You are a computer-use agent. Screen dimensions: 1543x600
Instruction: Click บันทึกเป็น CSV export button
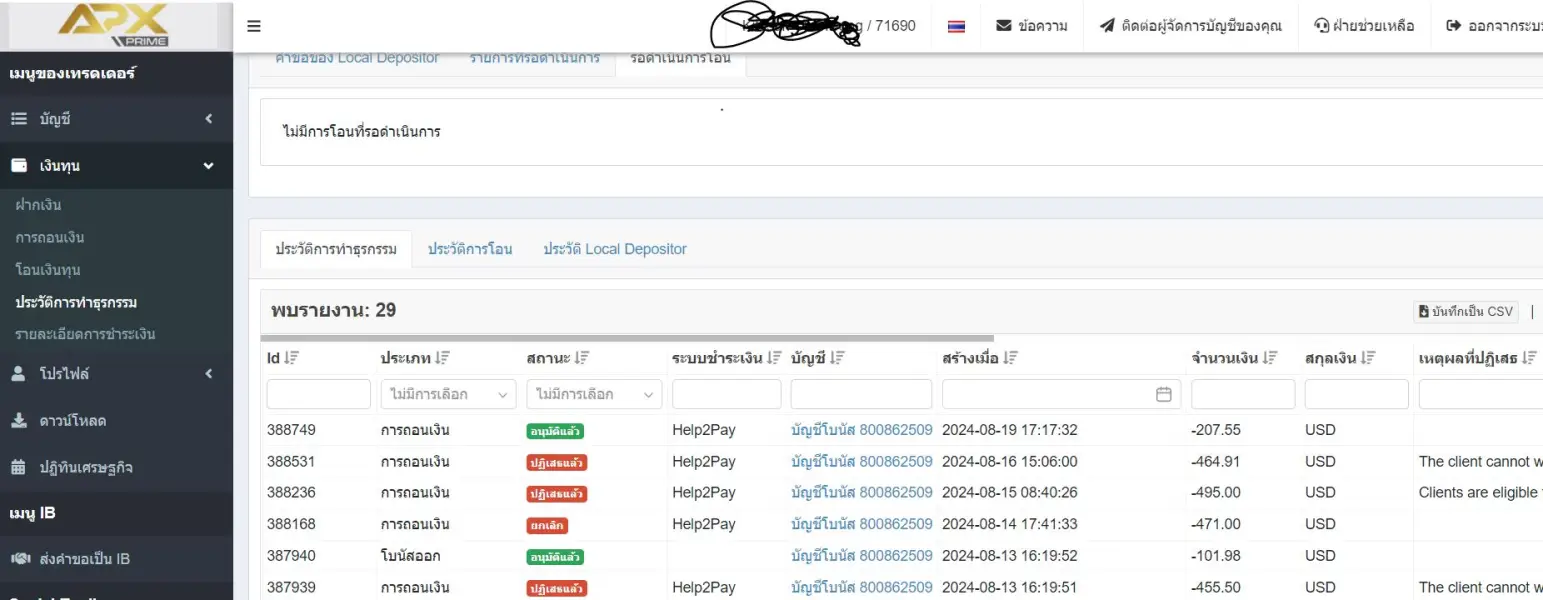1466,312
